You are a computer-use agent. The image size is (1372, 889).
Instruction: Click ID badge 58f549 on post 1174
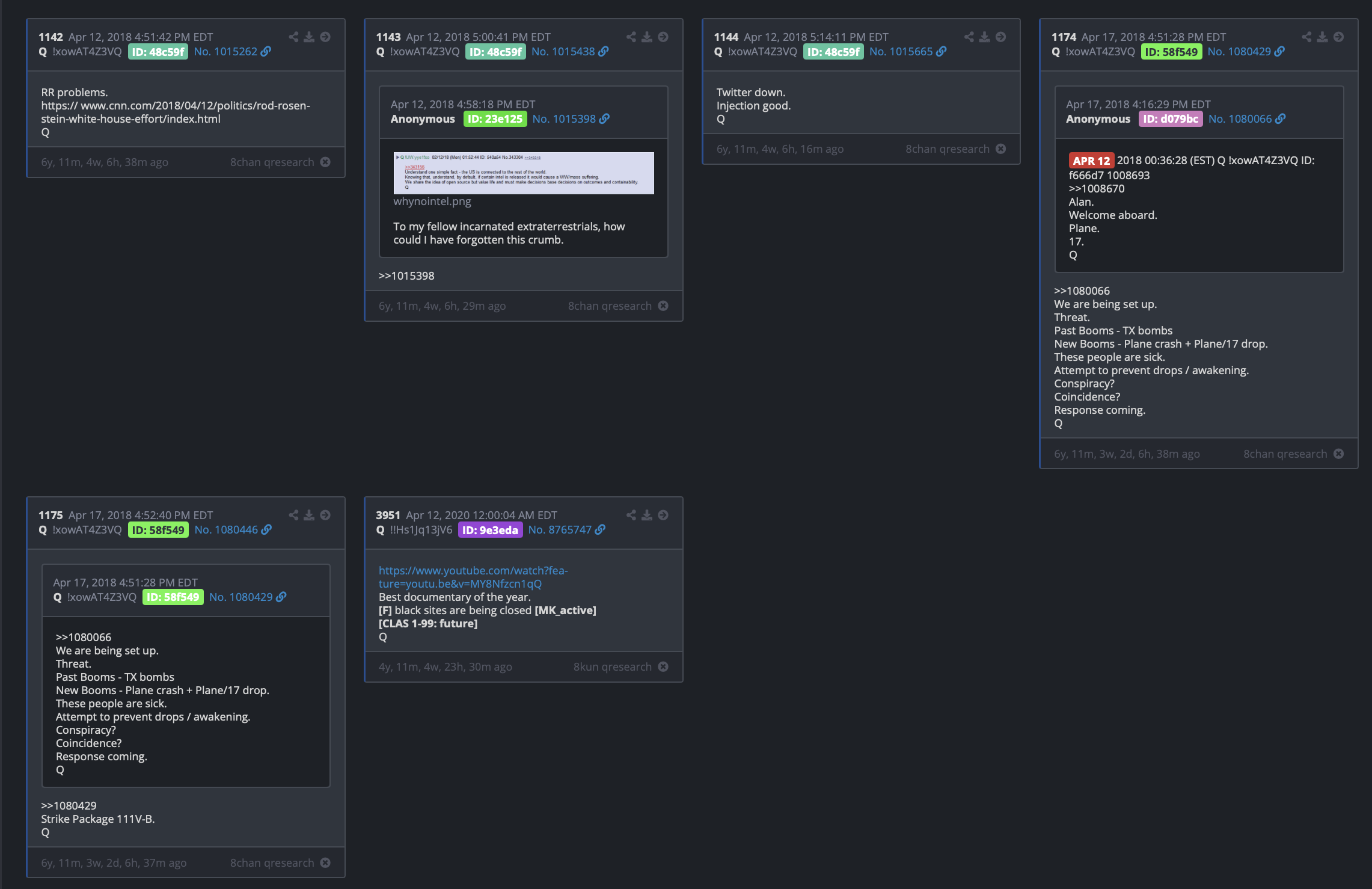pyautogui.click(x=1171, y=52)
